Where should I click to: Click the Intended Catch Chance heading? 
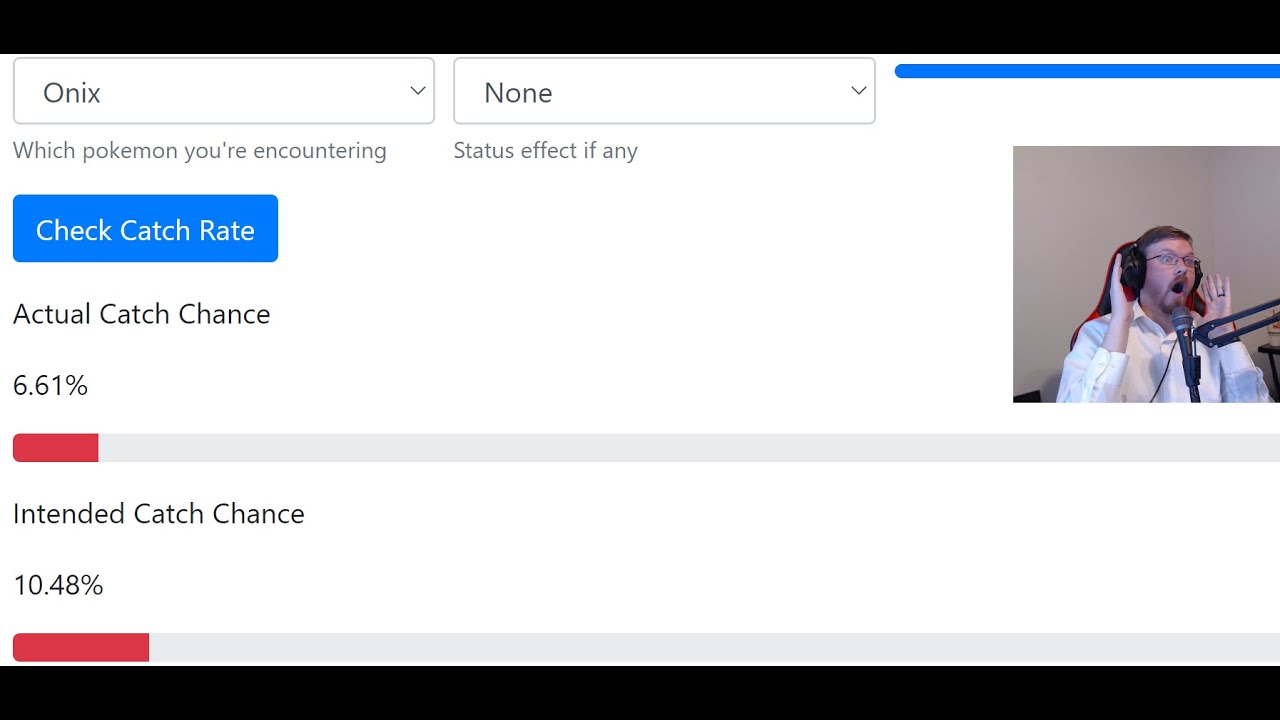[x=159, y=514]
